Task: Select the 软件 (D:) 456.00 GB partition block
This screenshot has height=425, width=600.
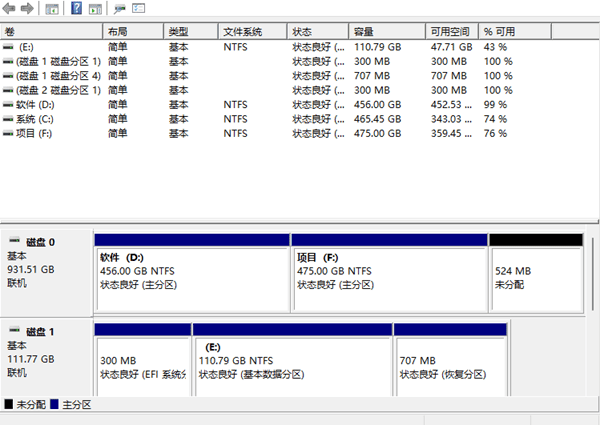Action: (192, 273)
